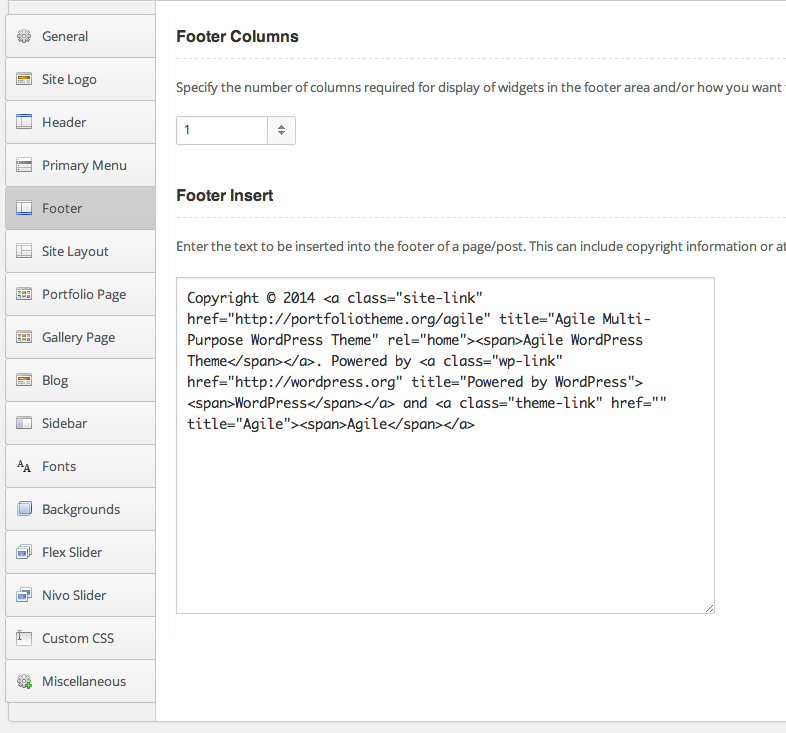786x733 pixels.
Task: Click the Site Layout icon
Action: point(24,251)
